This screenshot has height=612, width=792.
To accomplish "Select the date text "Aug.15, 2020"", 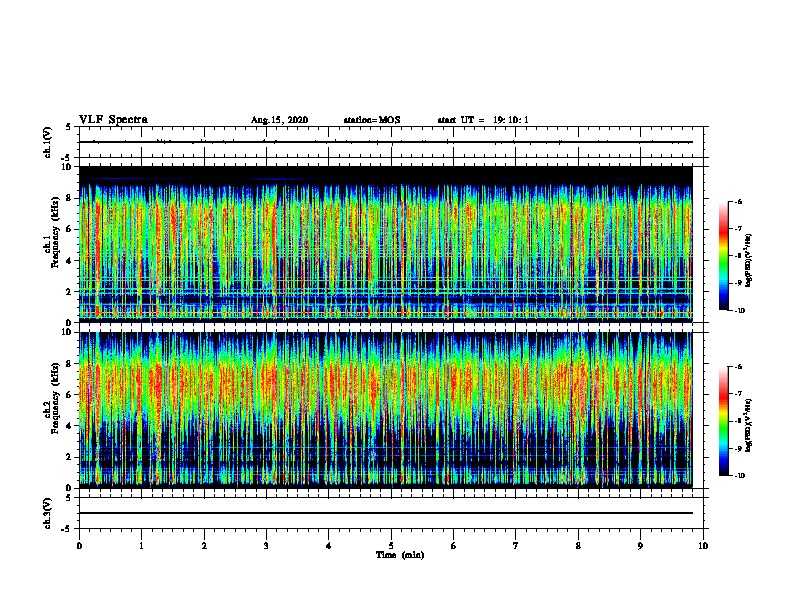I will [279, 120].
